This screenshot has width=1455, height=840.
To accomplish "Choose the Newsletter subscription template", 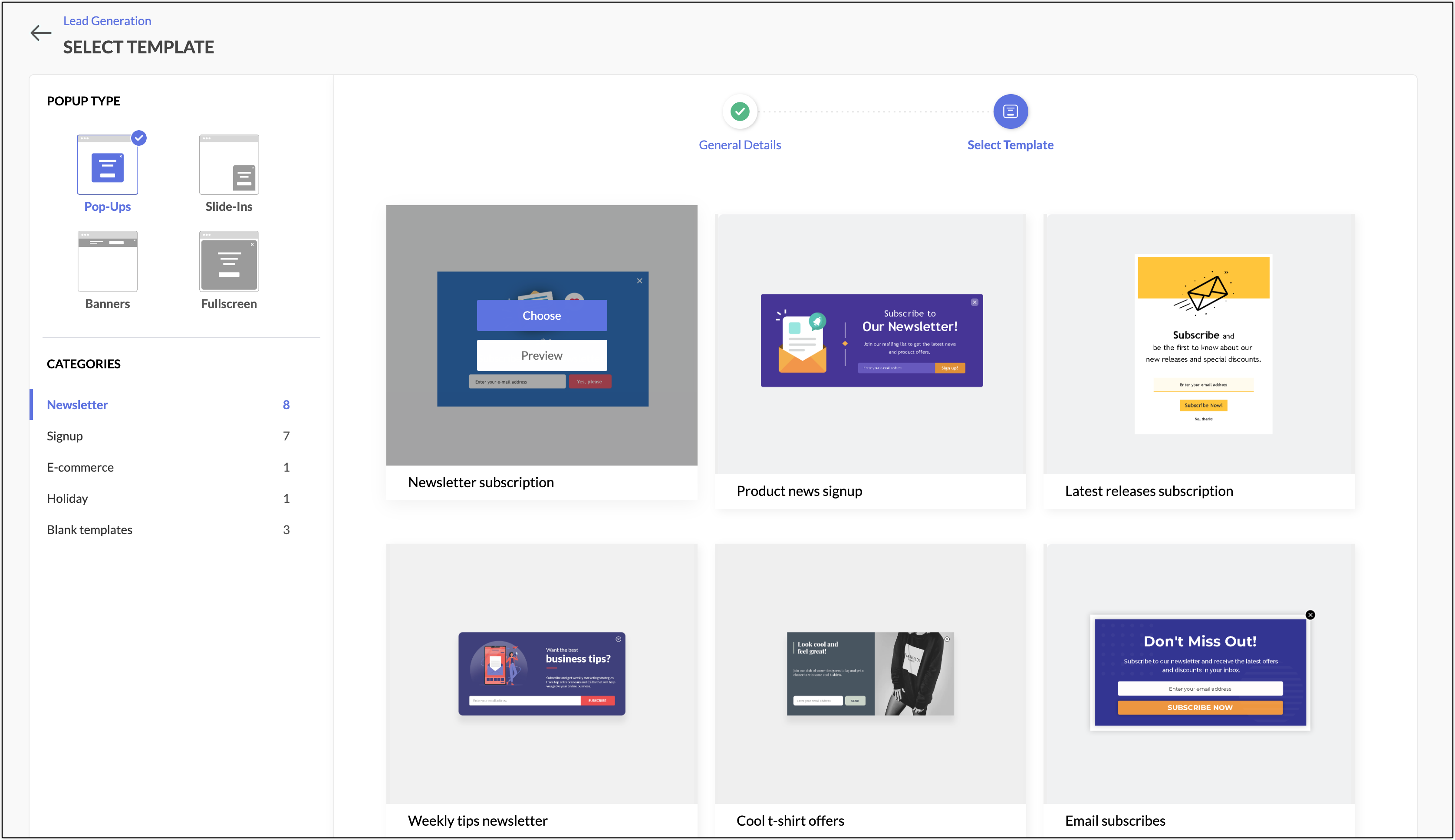I will coord(541,315).
